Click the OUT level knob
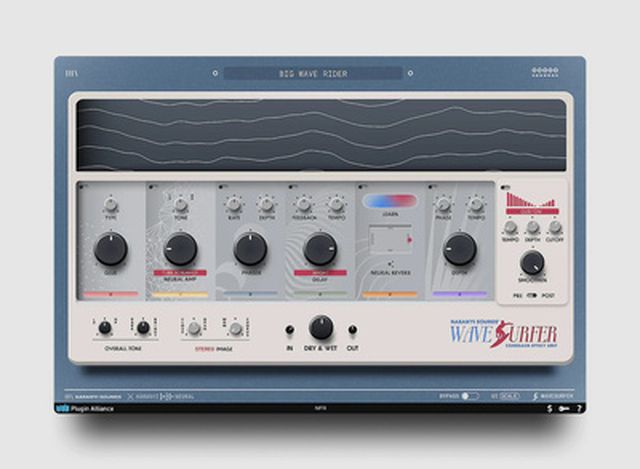 (x=353, y=329)
